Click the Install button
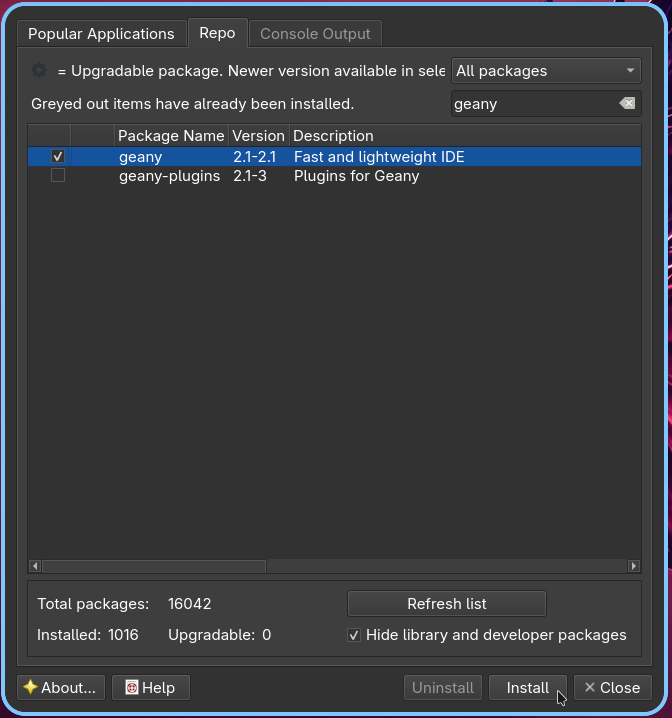The height and width of the screenshot is (718, 672). pos(527,687)
